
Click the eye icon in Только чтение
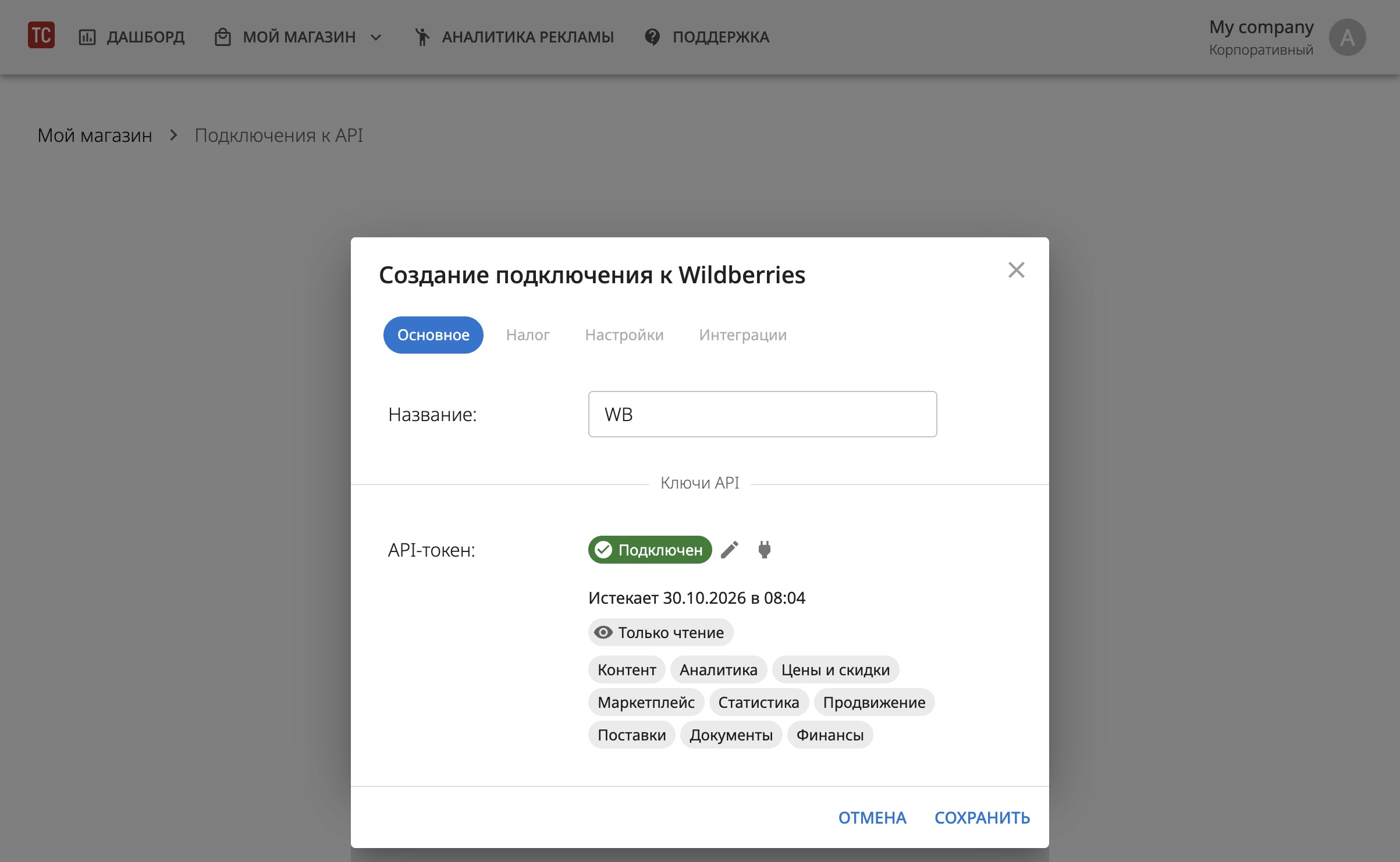[x=603, y=632]
